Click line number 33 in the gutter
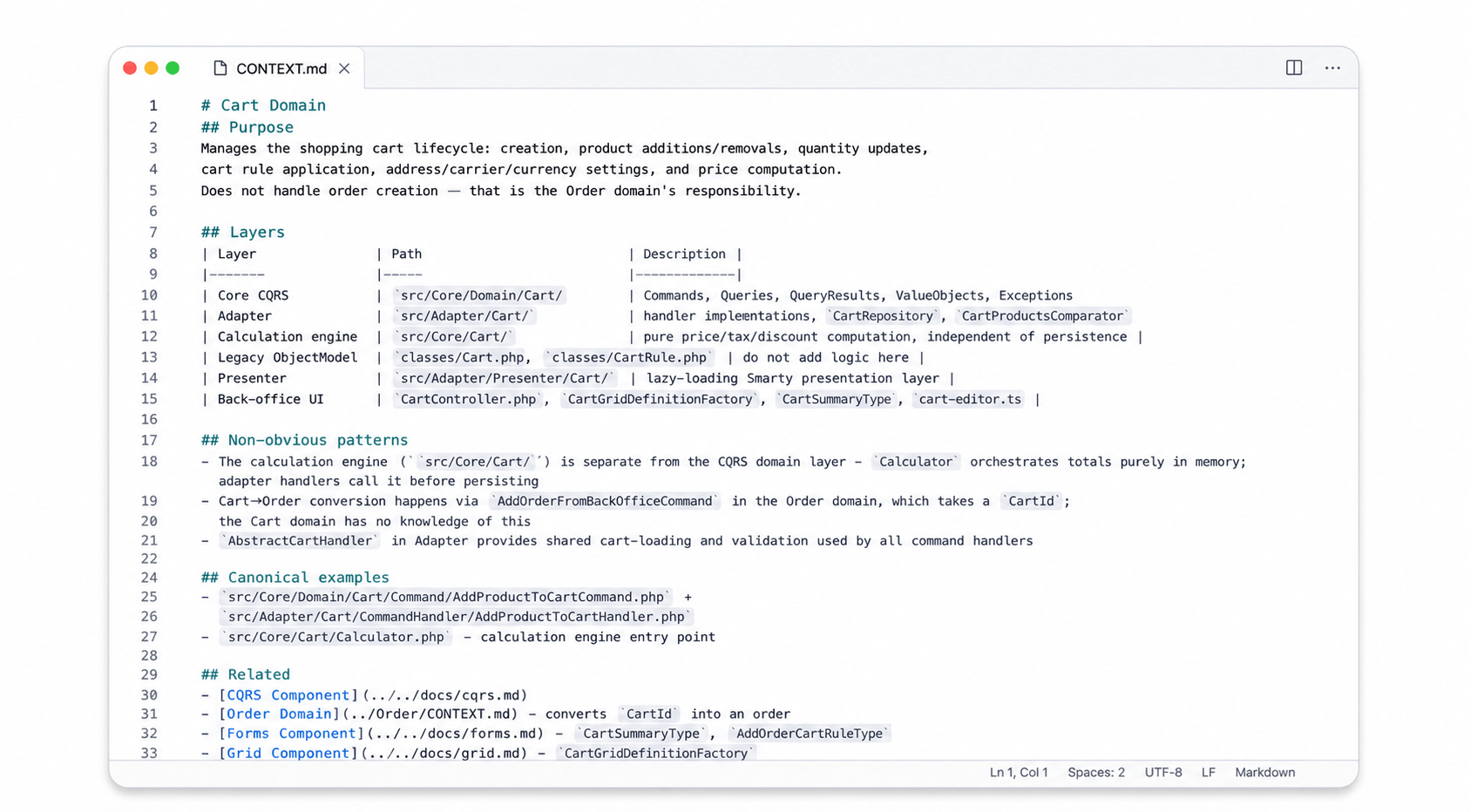 point(149,754)
